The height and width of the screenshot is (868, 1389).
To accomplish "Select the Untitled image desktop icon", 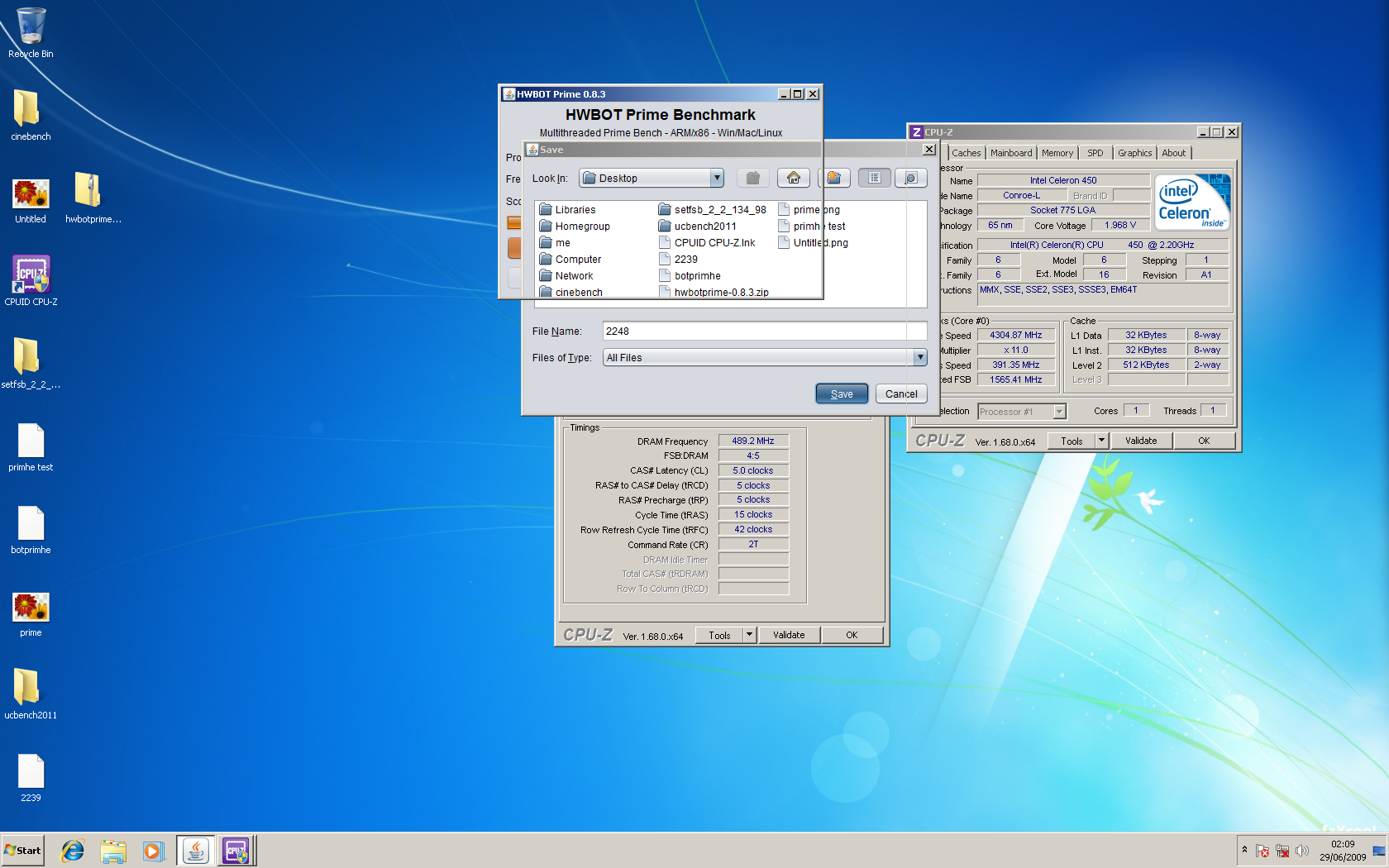I will click(x=31, y=201).
